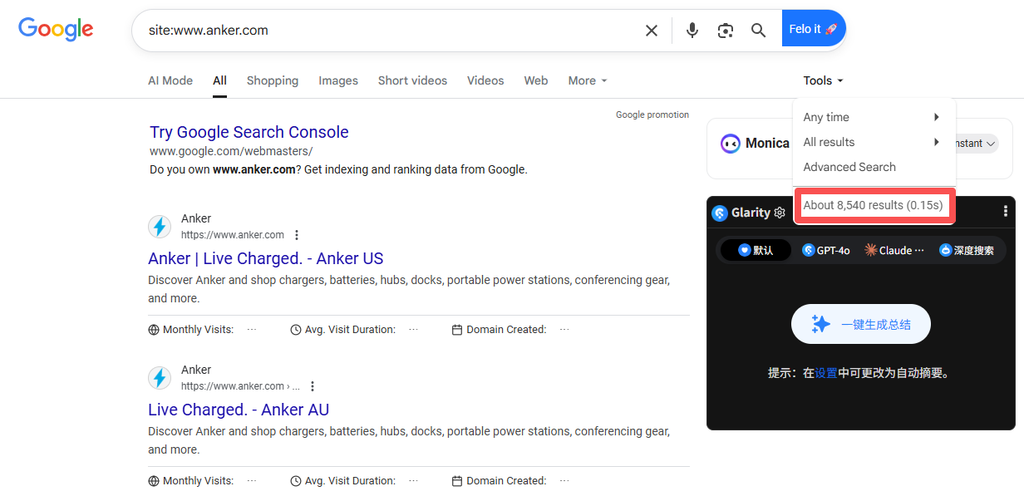1024x490 pixels.
Task: Click Avg. Visit Duration clock icon under Anker US
Action: point(296,329)
